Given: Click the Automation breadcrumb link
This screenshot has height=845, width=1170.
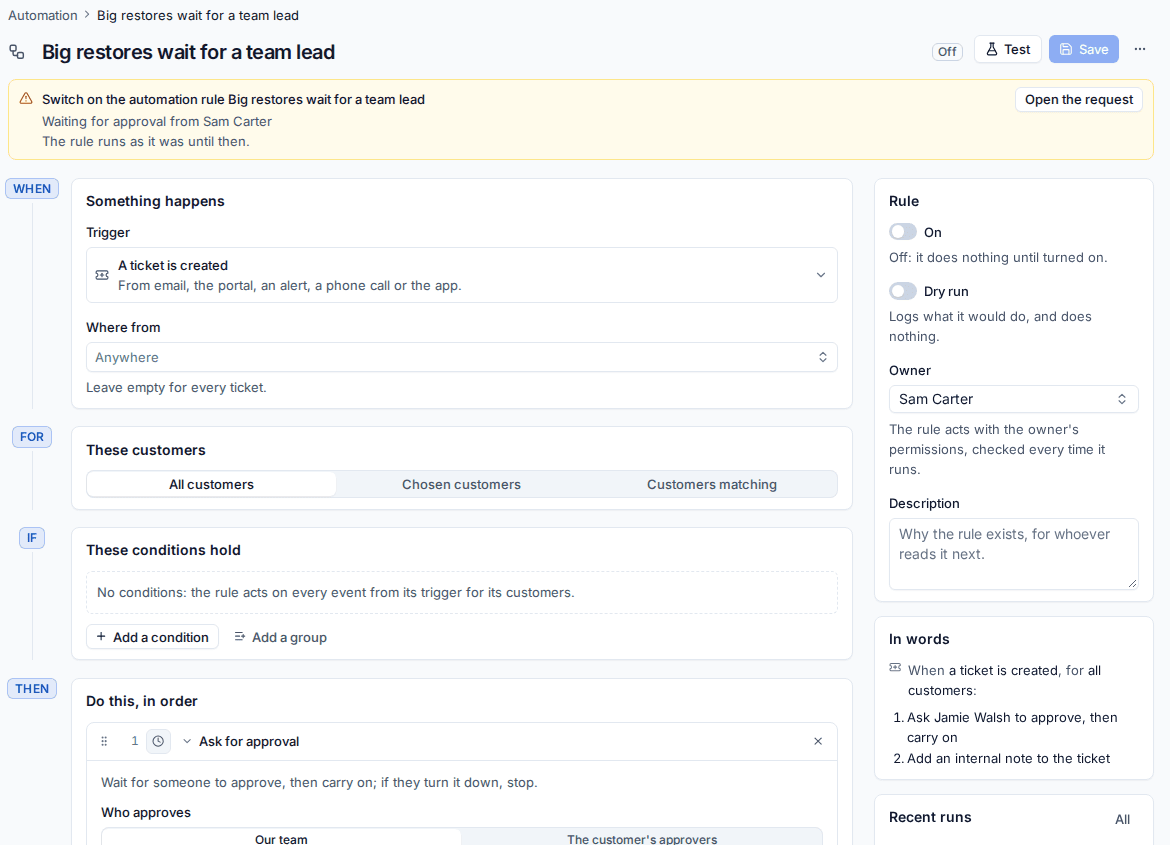Looking at the screenshot, I should [x=43, y=15].
